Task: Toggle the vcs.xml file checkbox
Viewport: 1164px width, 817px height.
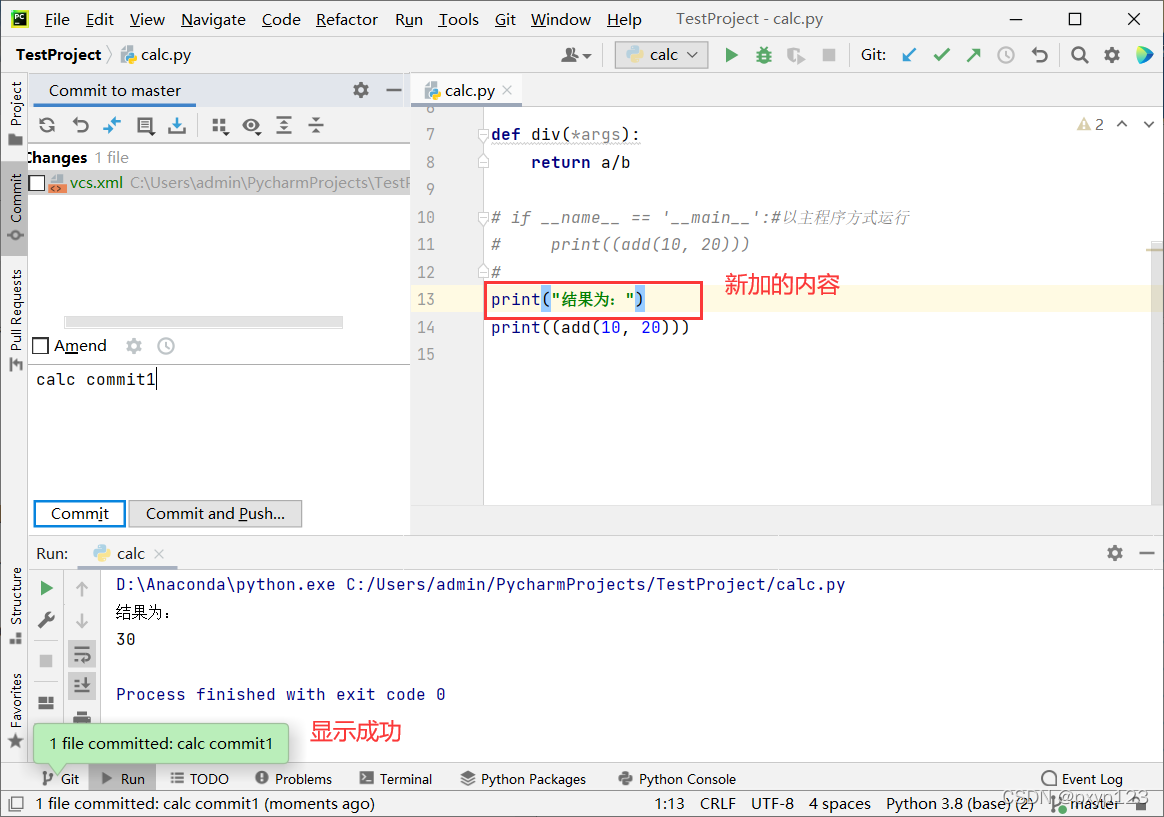Action: coord(37,183)
